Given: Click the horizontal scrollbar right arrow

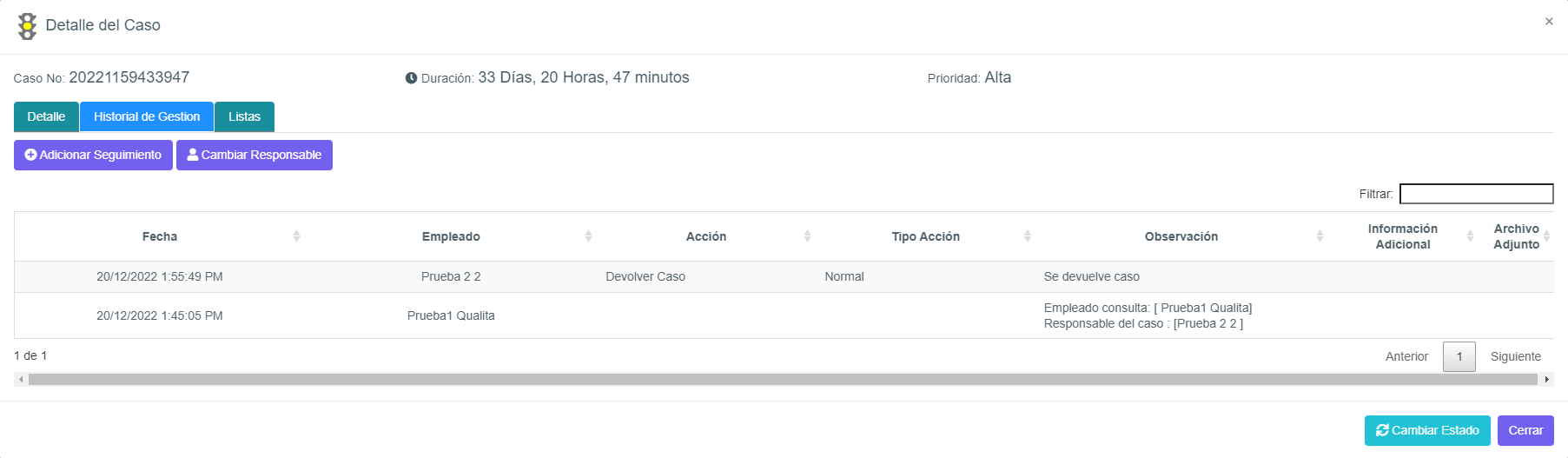Looking at the screenshot, I should 1546,380.
